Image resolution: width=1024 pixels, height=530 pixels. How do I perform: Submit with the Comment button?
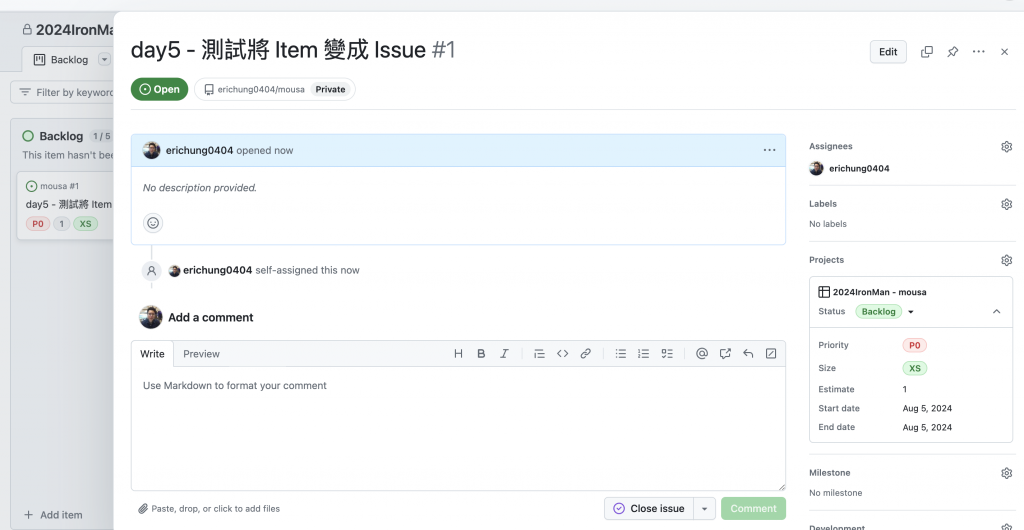(753, 508)
